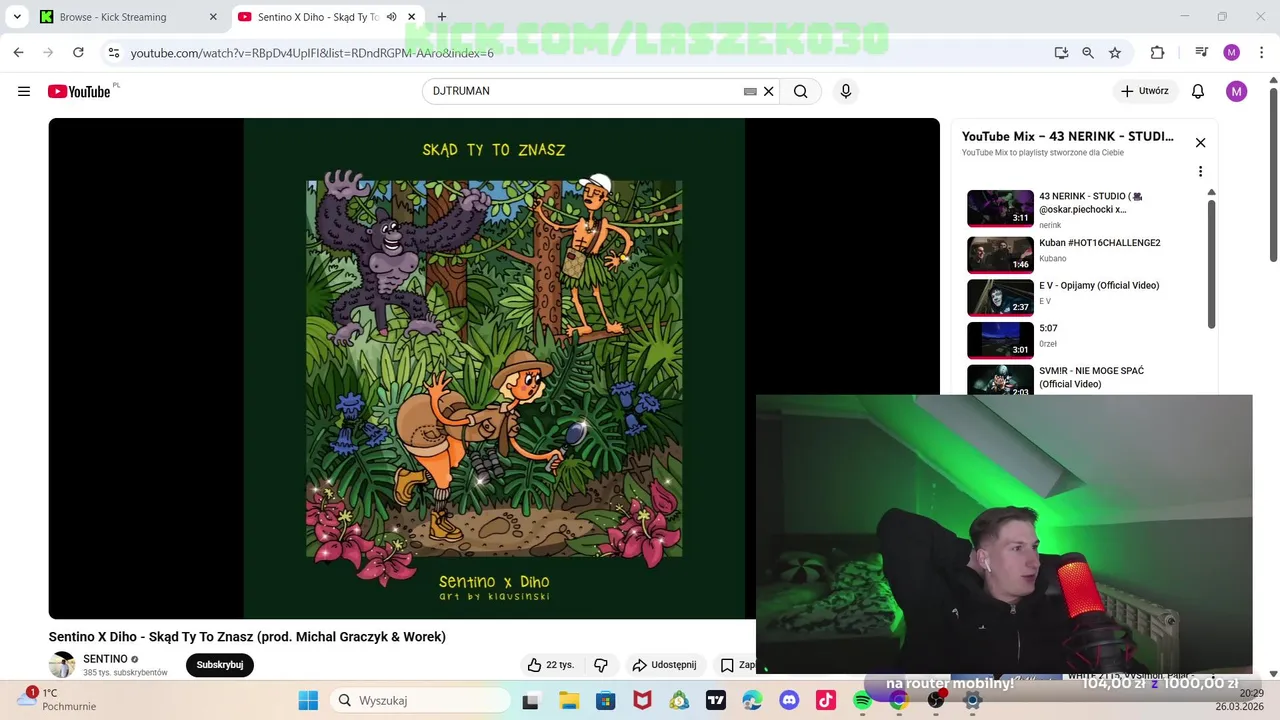Viewport: 1280px width, 720px height.
Task: Close the Kick Streaming tab
Action: (x=213, y=17)
